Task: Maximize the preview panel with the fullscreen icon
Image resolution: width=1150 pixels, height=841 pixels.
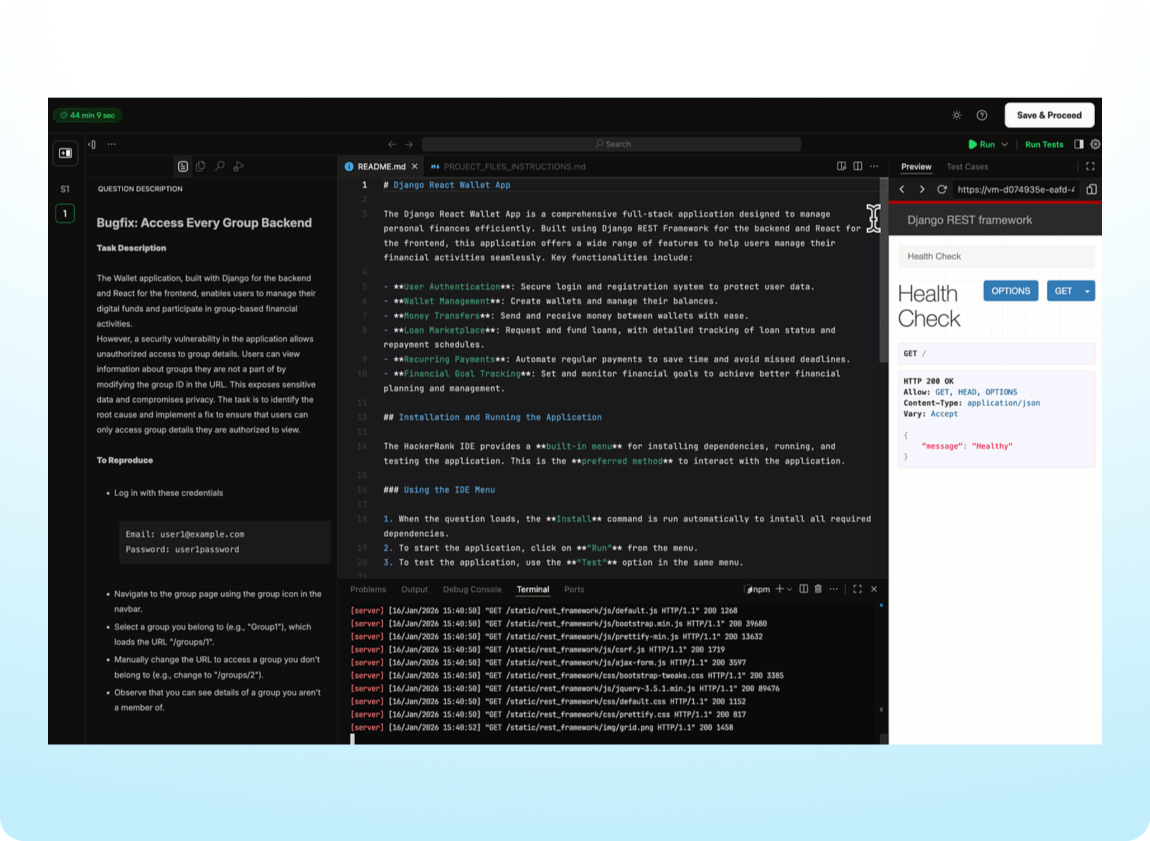Action: click(x=1091, y=166)
